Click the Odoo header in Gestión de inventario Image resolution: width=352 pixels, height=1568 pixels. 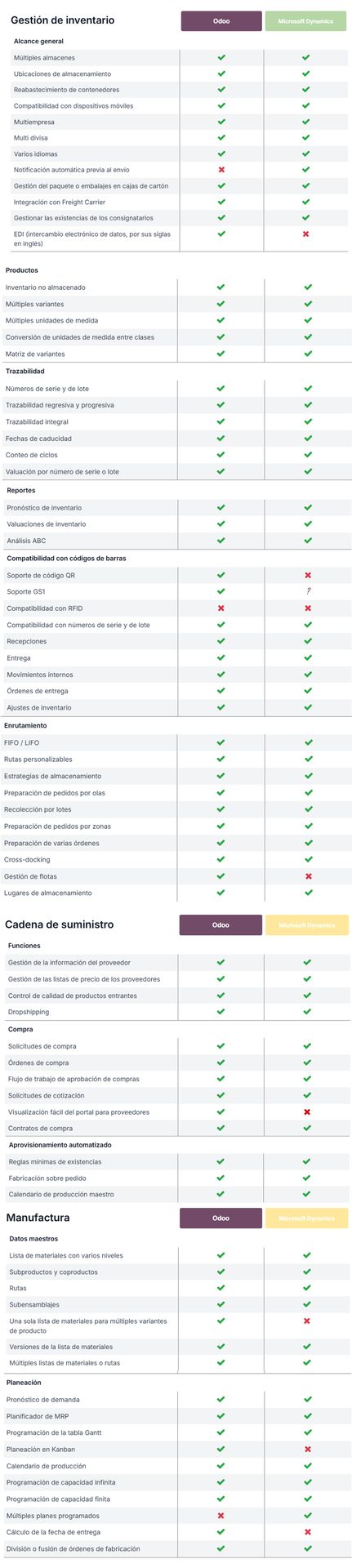(221, 21)
